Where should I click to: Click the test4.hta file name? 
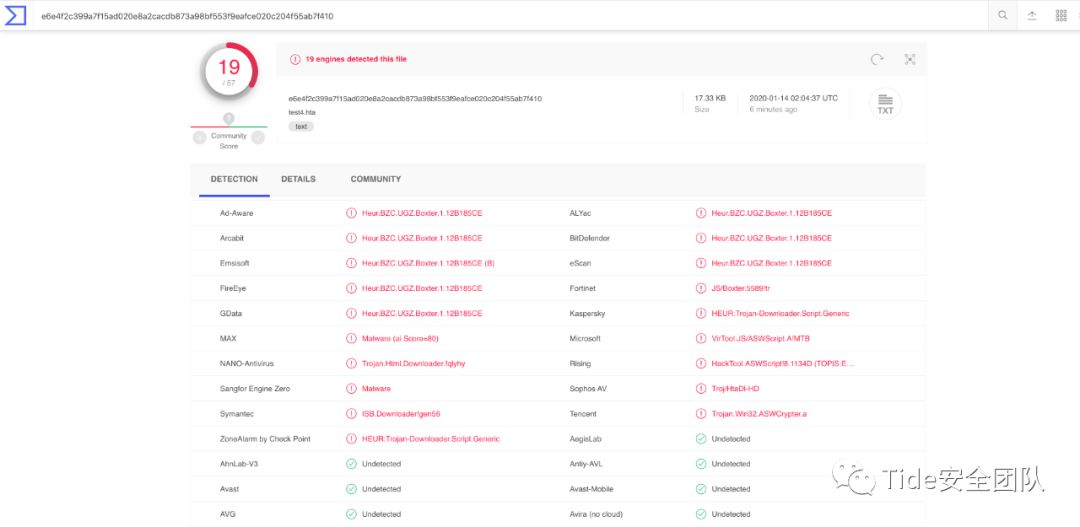point(302,112)
